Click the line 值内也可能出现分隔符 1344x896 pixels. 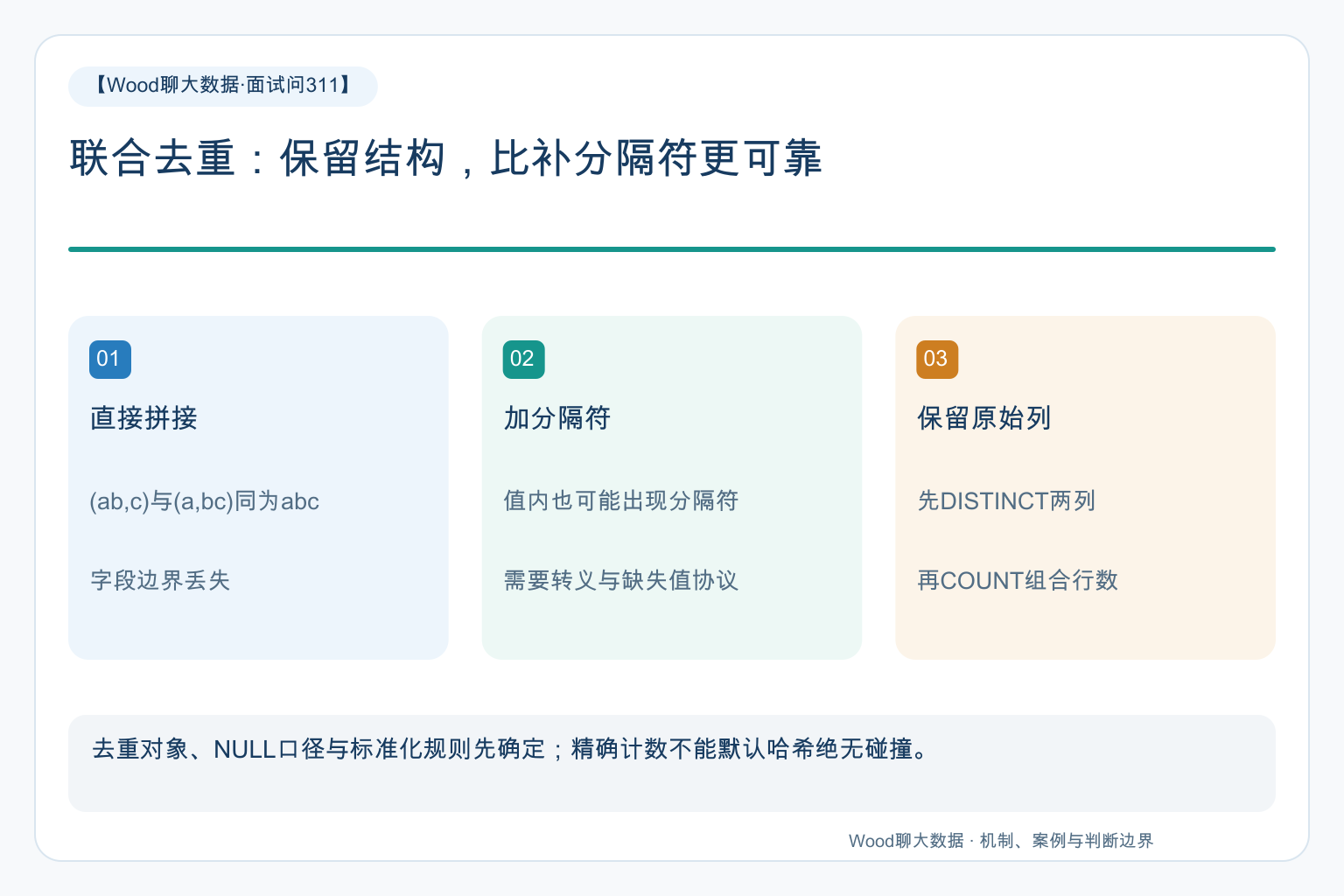[621, 500]
